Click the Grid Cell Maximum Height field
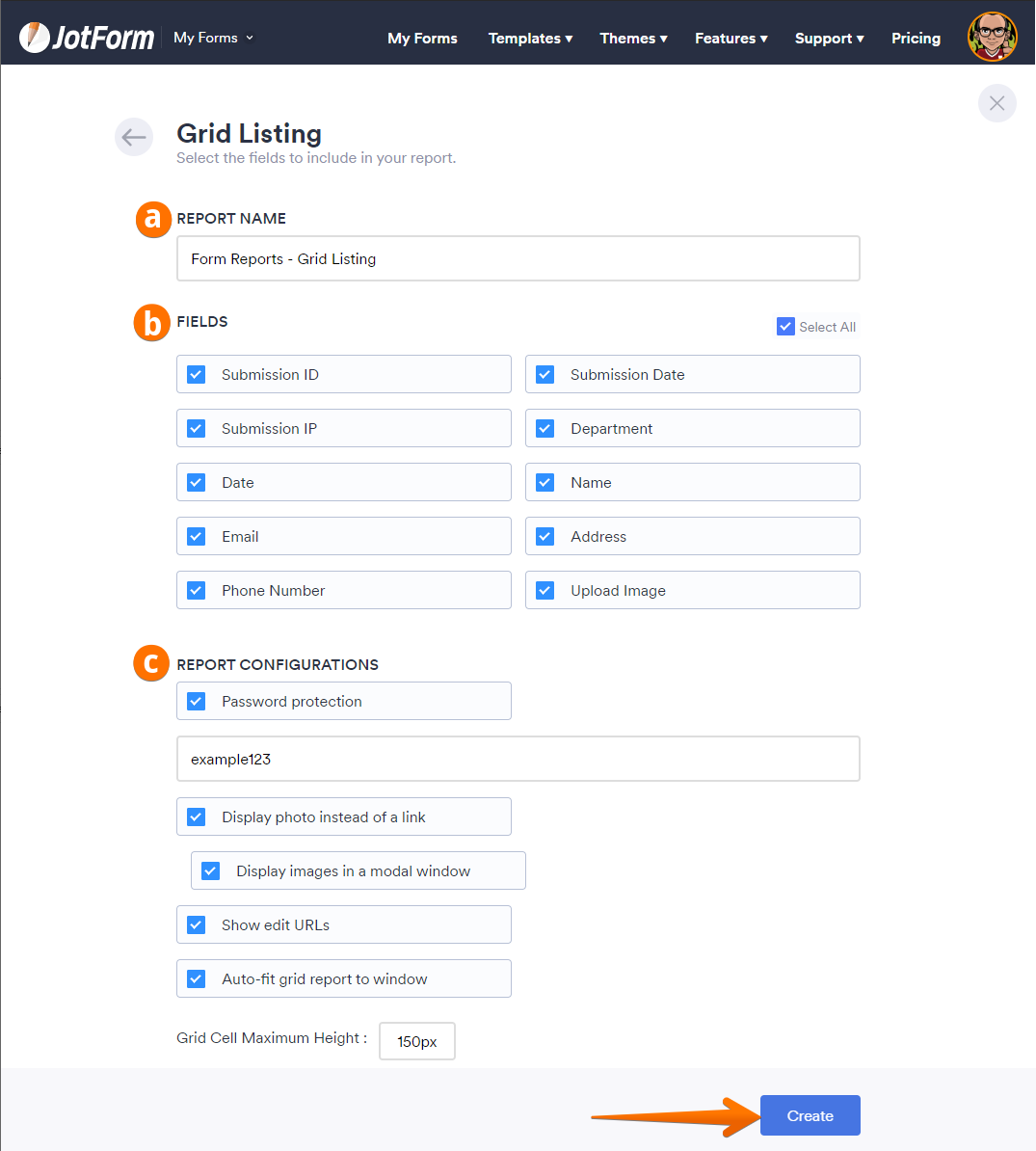This screenshot has height=1151, width=1036. click(x=416, y=1041)
